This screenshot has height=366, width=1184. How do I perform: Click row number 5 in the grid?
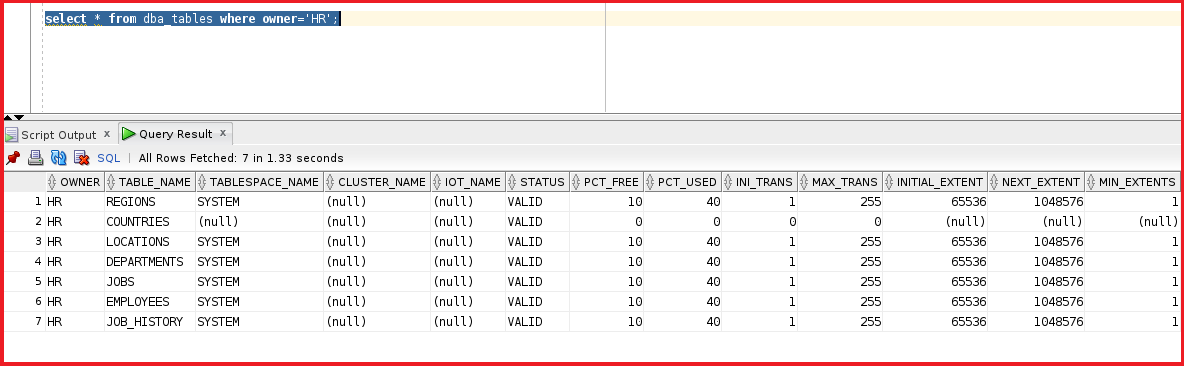click(24, 281)
